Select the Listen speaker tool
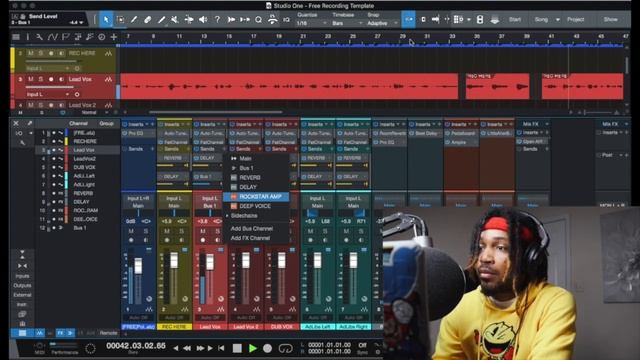This screenshot has width=640, height=360. point(203,20)
